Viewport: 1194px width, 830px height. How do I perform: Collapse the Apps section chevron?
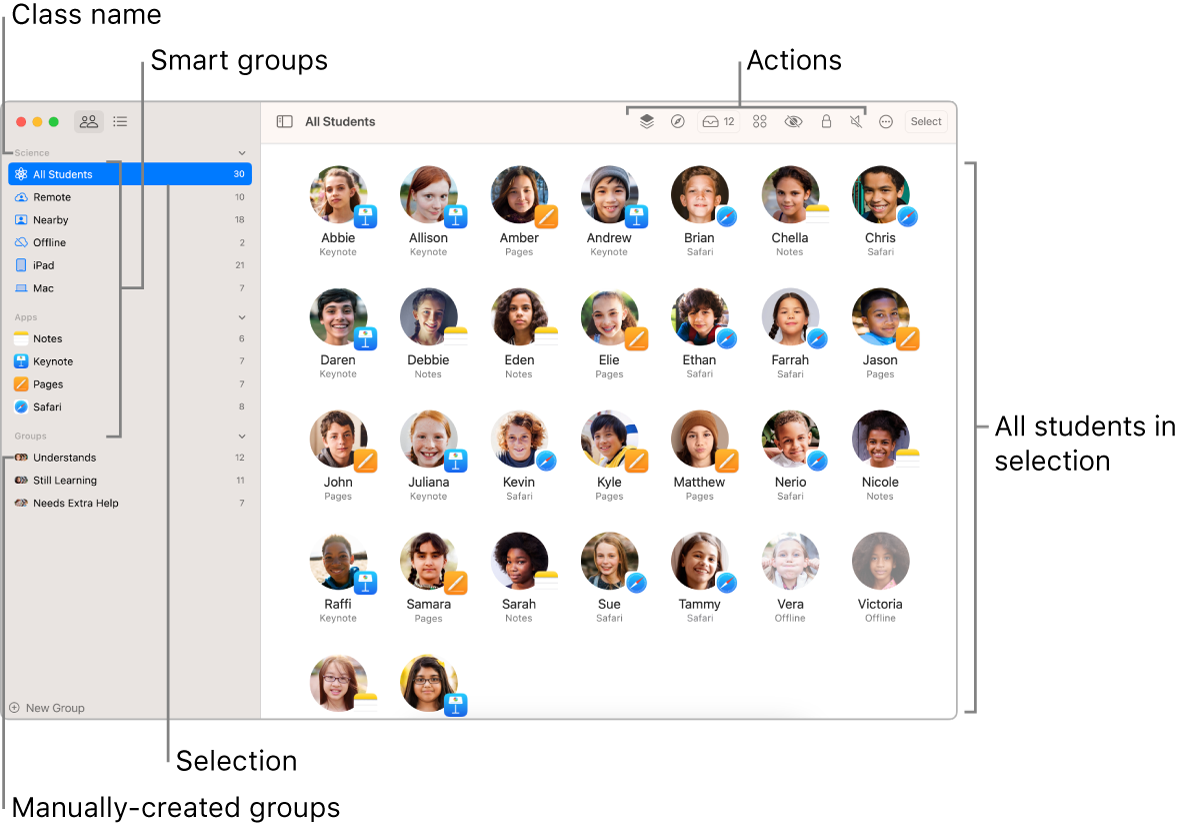(242, 316)
